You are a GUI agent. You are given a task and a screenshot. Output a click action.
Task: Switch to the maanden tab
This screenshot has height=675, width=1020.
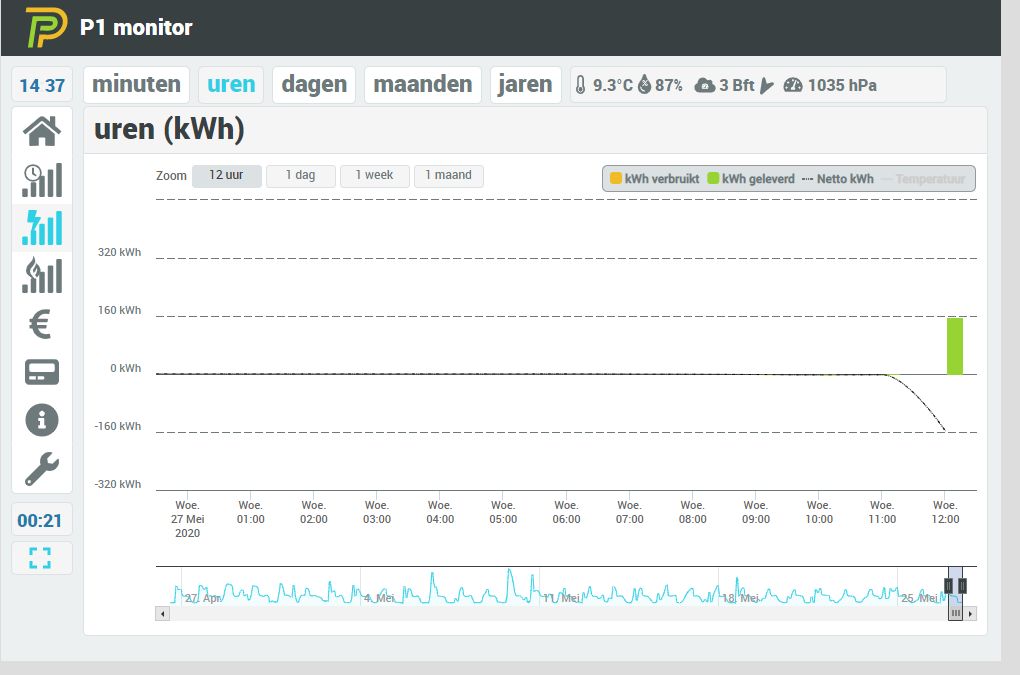(423, 85)
